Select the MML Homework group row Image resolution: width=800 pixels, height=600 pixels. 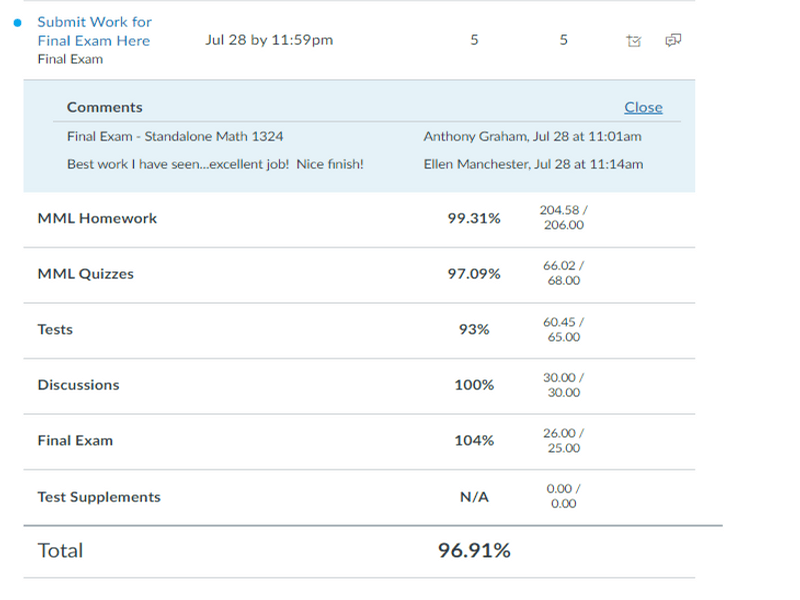click(97, 218)
